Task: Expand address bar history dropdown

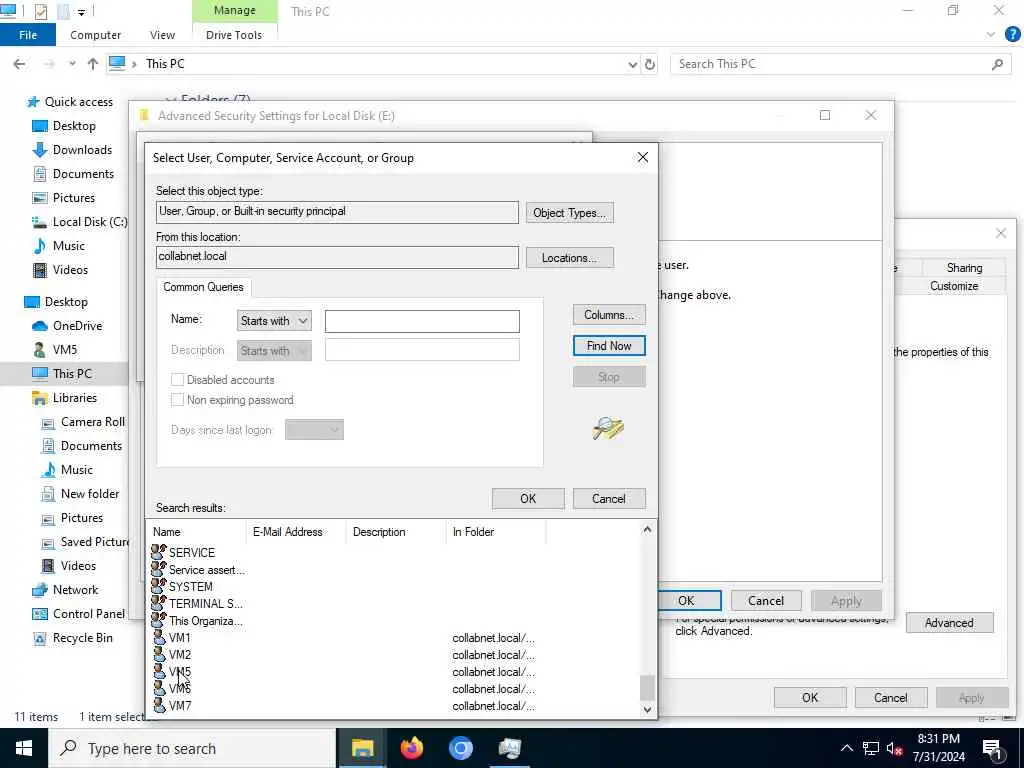Action: tap(632, 64)
